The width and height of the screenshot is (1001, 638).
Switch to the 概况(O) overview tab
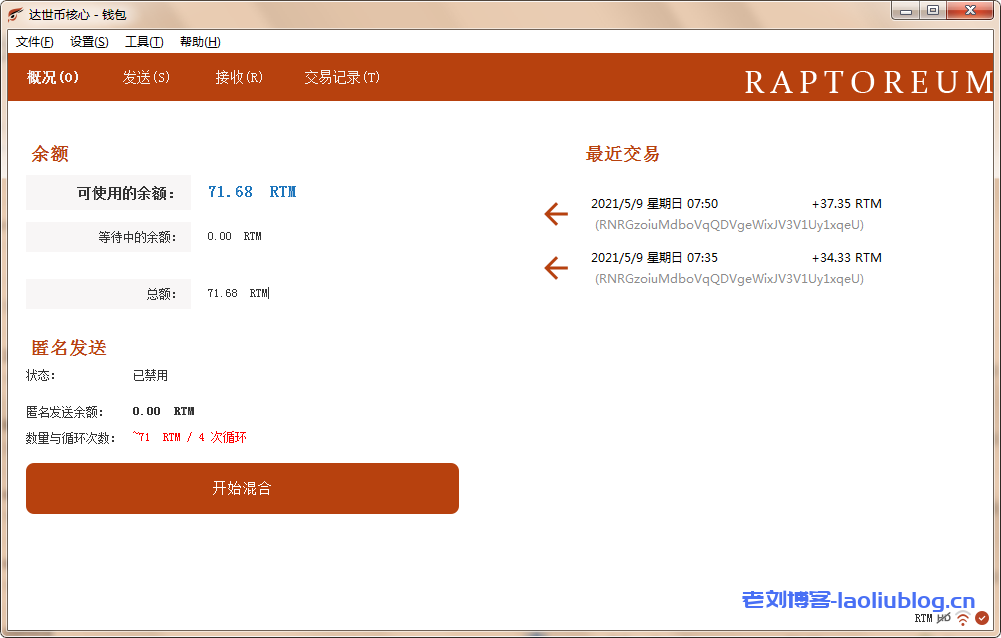point(53,78)
